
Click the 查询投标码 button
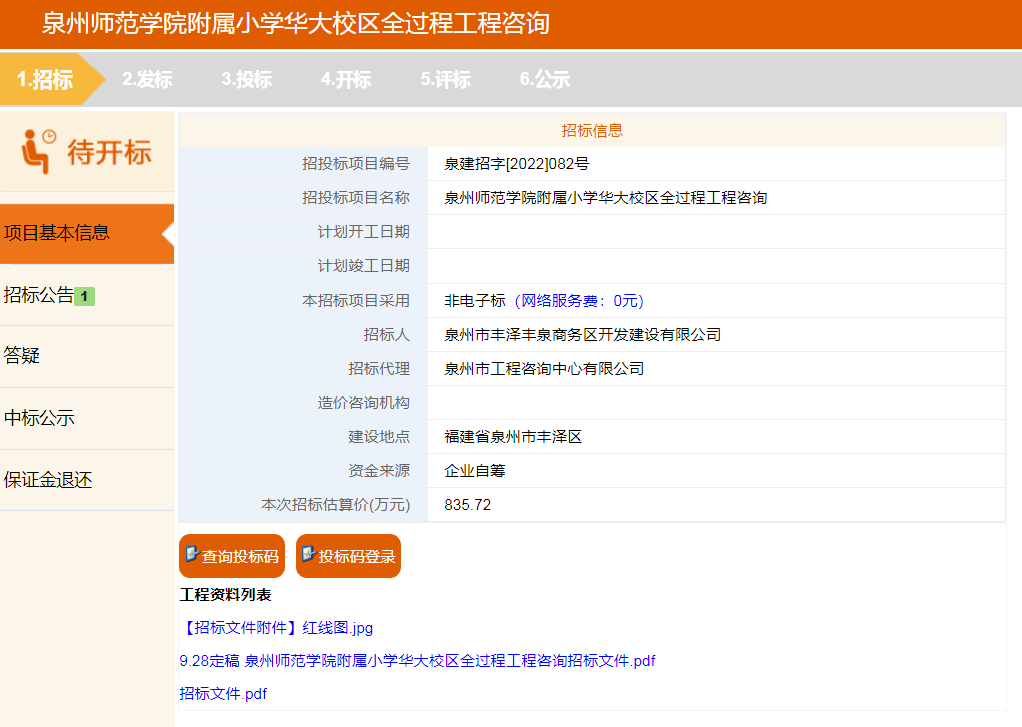tap(232, 556)
